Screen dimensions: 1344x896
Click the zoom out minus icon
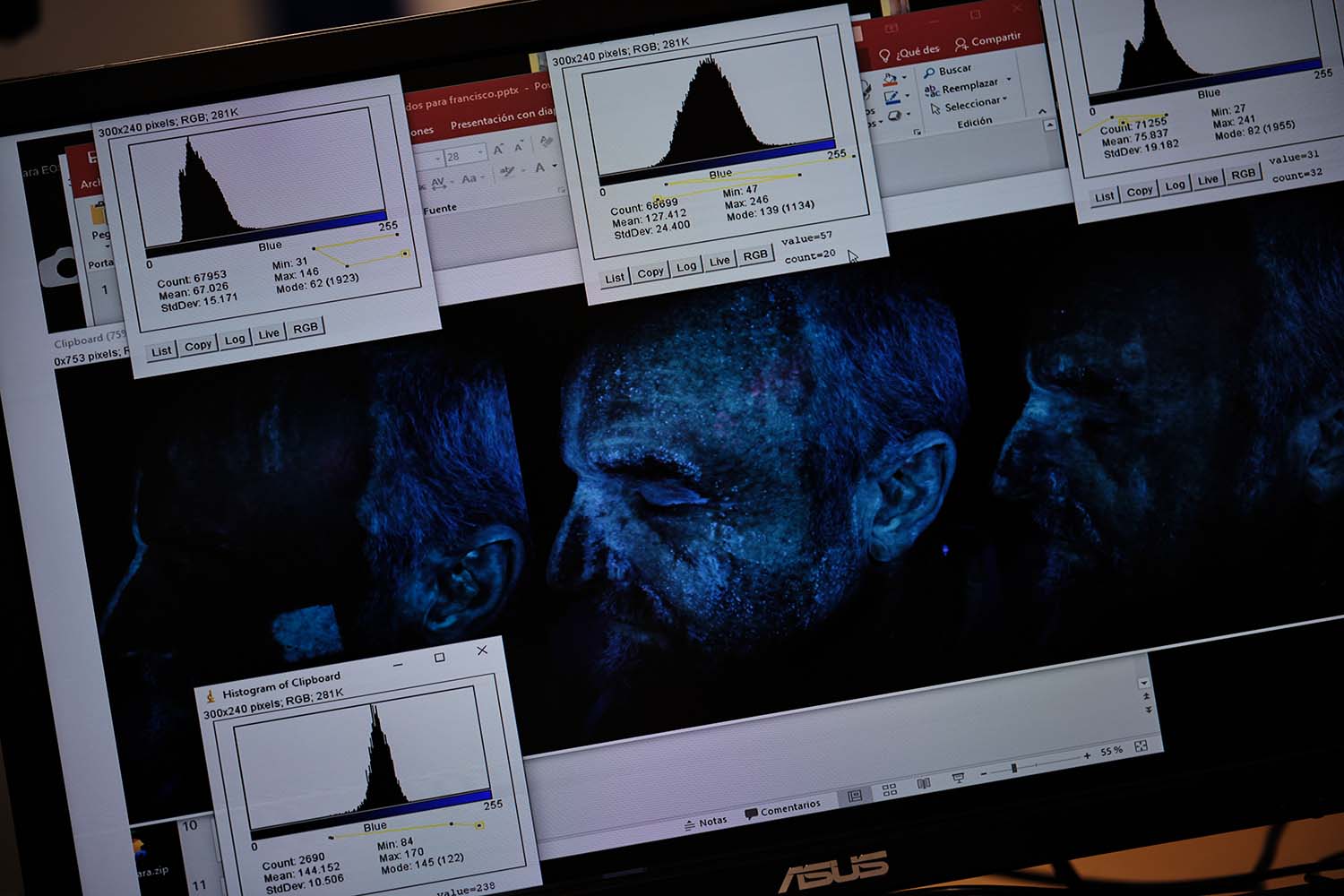click(x=983, y=773)
